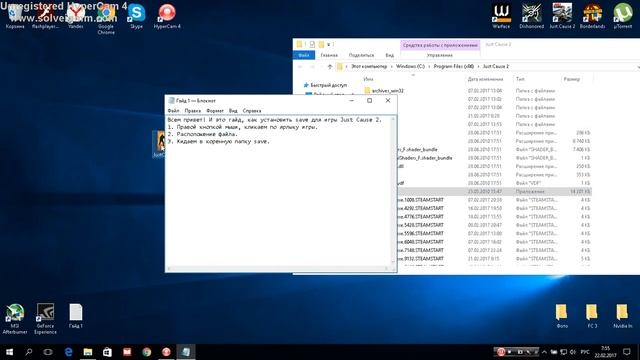Select the file ending .9132.STEAMSTART
Screen dimensions: 640x360
(x=420, y=259)
